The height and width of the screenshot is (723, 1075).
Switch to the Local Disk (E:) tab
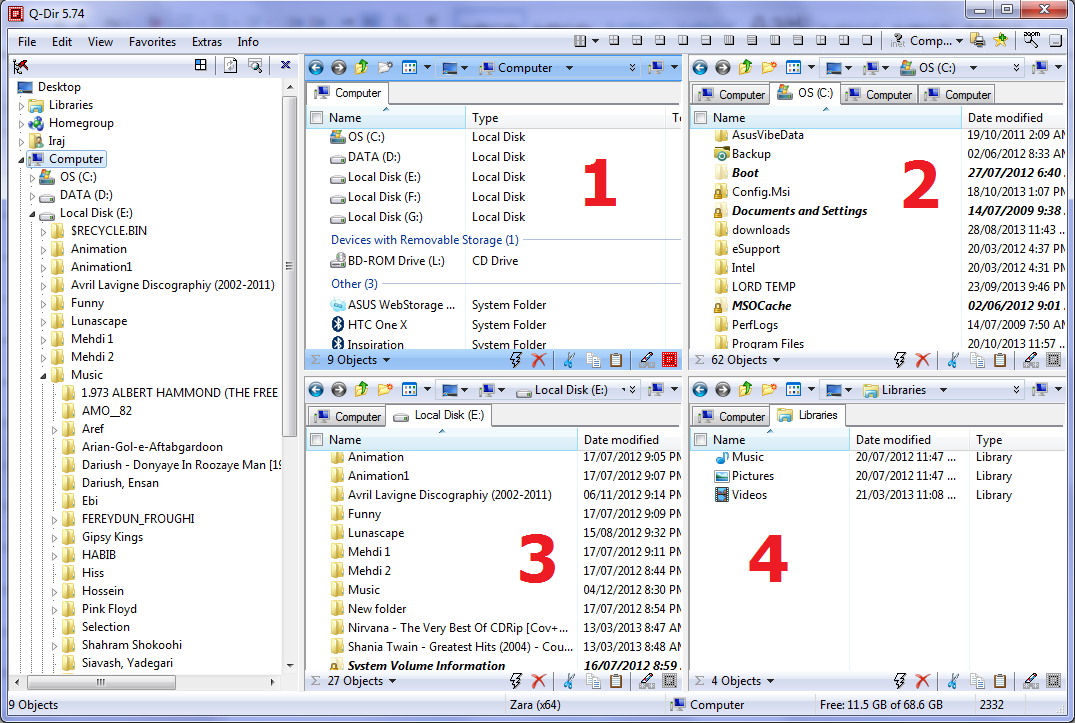[439, 415]
